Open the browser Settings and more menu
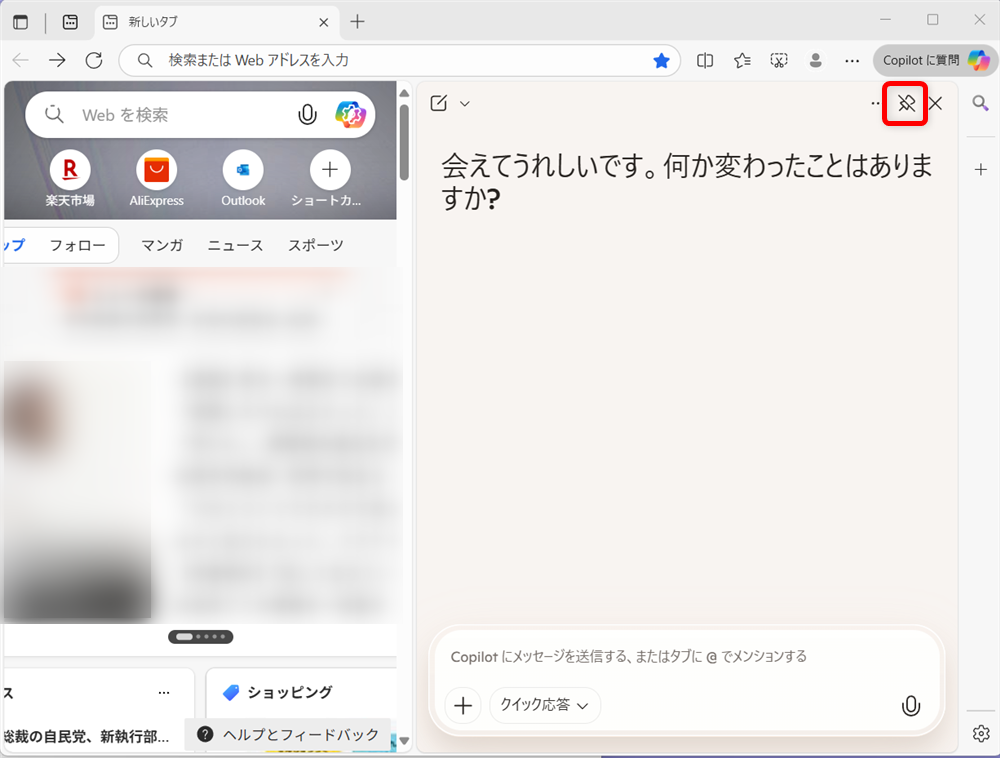The height and width of the screenshot is (758, 1000). pos(852,60)
